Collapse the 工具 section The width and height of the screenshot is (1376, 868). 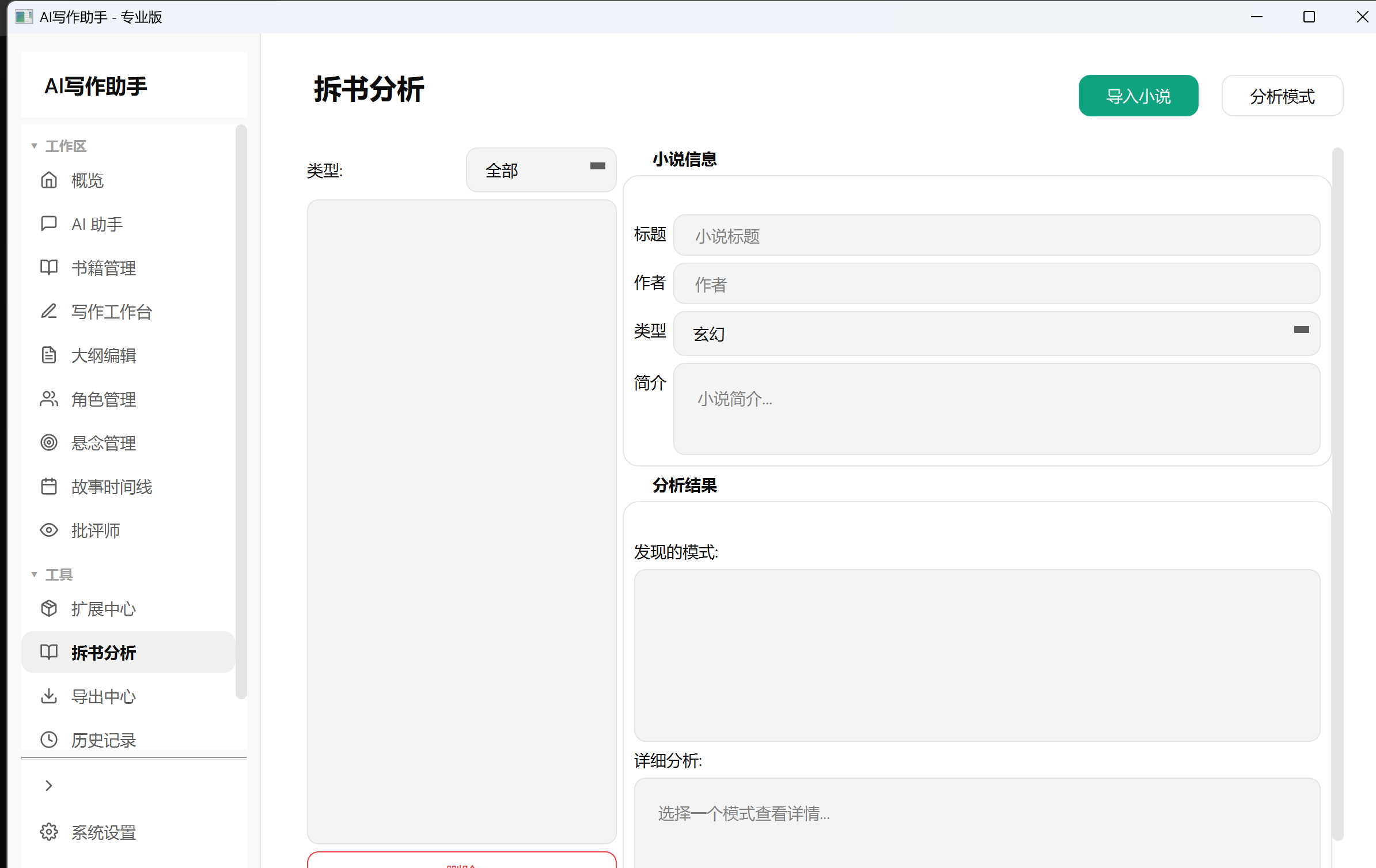point(35,574)
